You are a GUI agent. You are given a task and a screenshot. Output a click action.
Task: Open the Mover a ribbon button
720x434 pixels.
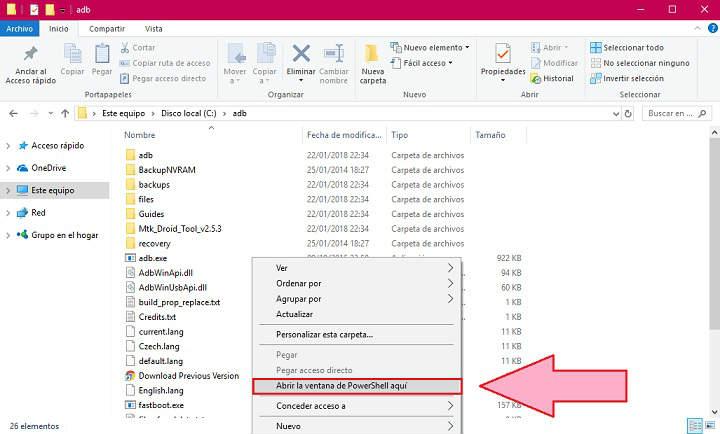(235, 63)
